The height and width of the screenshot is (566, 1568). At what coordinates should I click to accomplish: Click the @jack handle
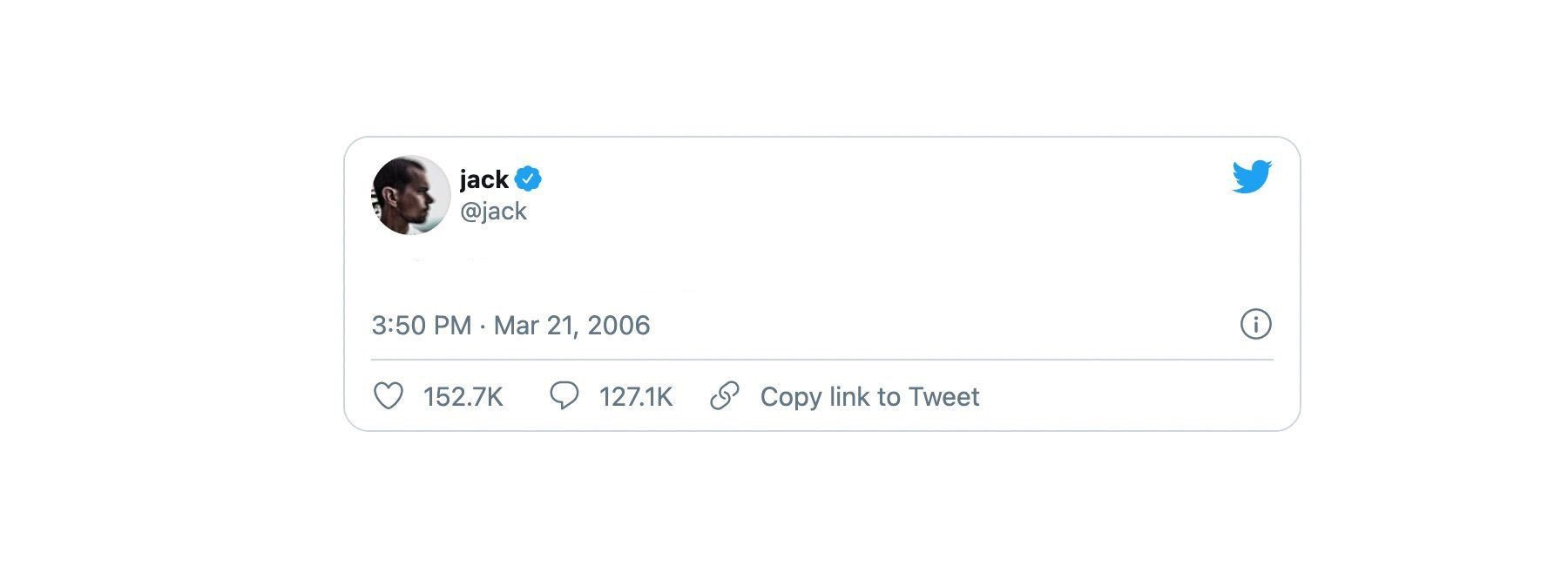tap(492, 211)
